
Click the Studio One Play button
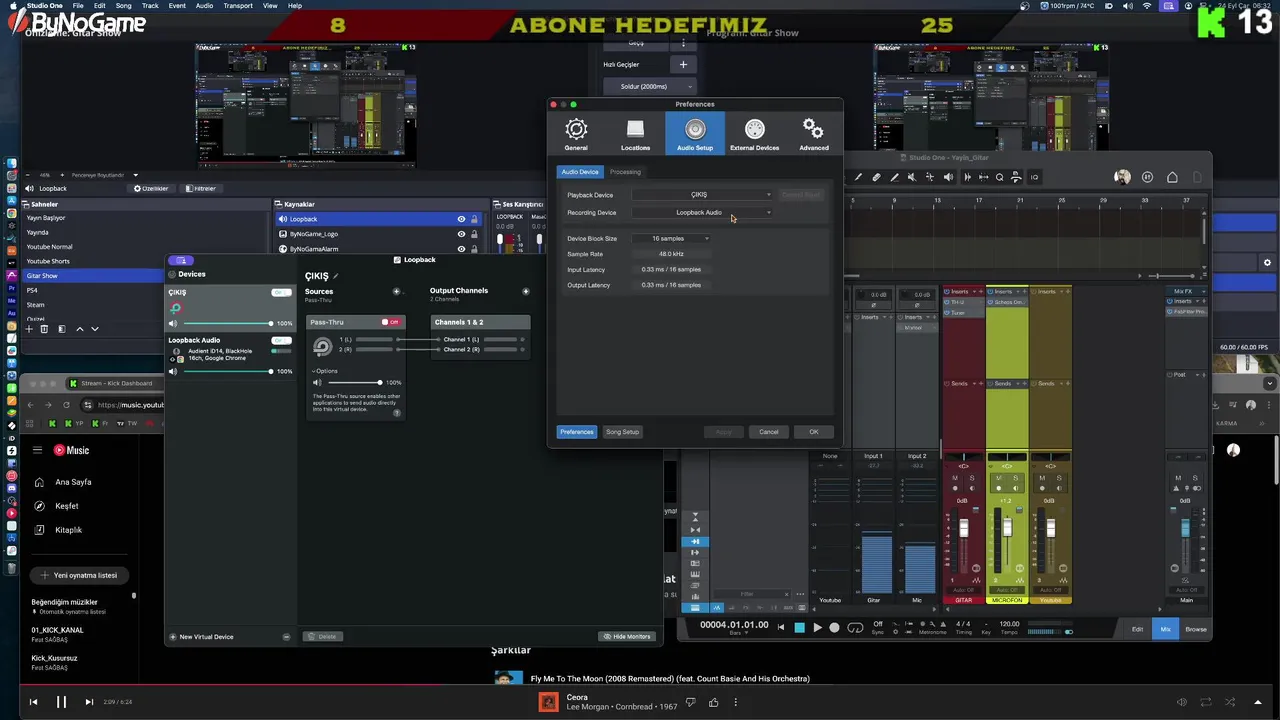coord(817,628)
